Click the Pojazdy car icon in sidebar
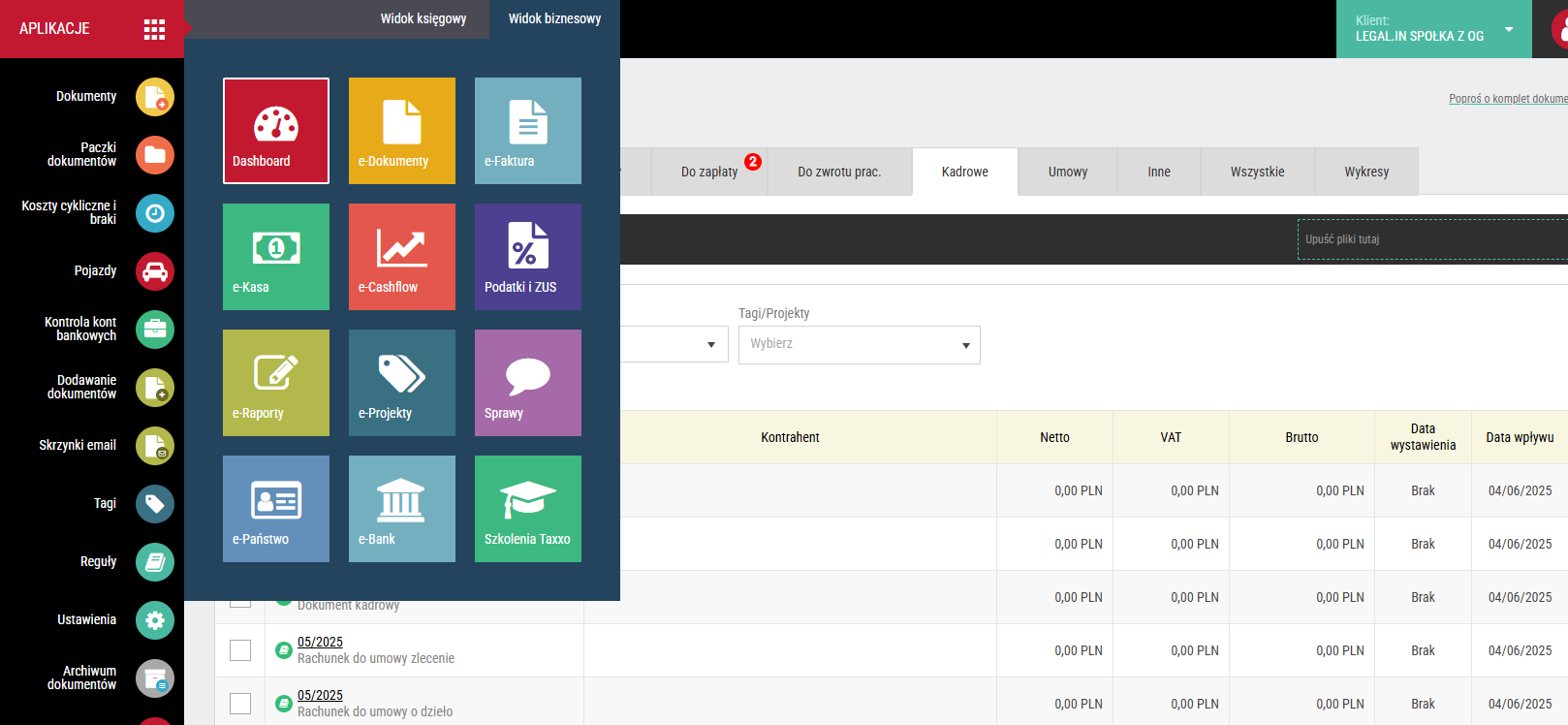Image resolution: width=1568 pixels, height=725 pixels. pyautogui.click(x=155, y=271)
